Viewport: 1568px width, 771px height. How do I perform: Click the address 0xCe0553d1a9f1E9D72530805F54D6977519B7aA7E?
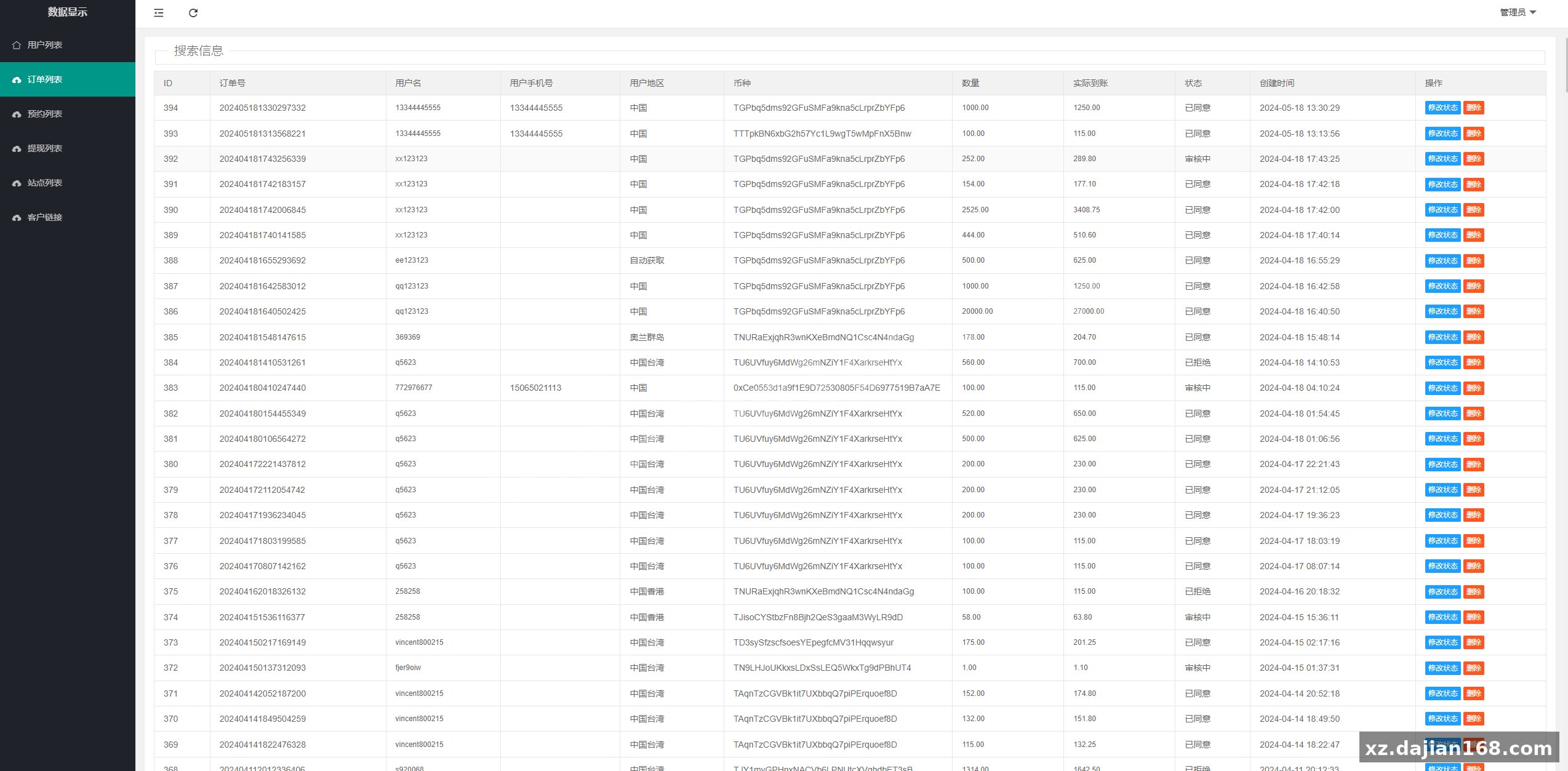pos(836,388)
